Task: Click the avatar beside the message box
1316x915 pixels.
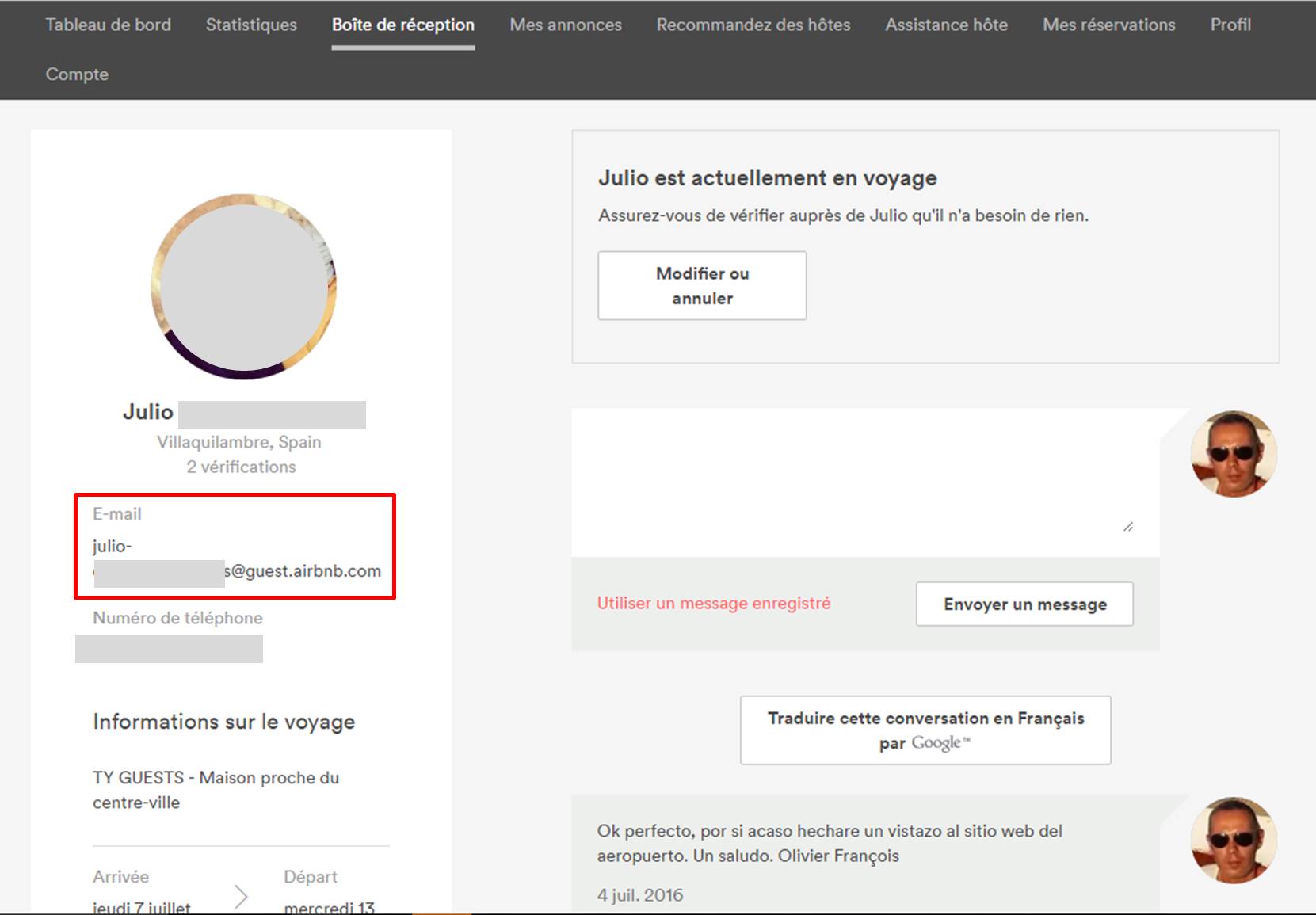Action: click(1233, 453)
